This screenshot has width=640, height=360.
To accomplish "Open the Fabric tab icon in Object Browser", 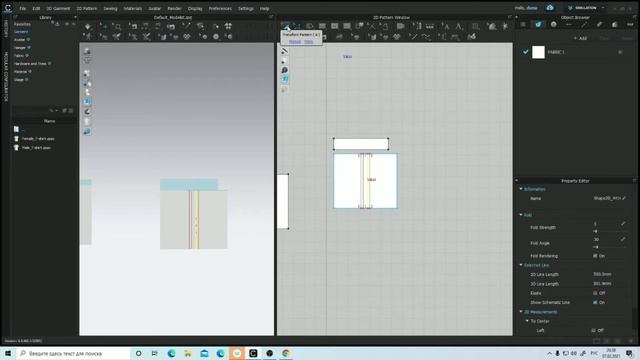I will tap(538, 24).
